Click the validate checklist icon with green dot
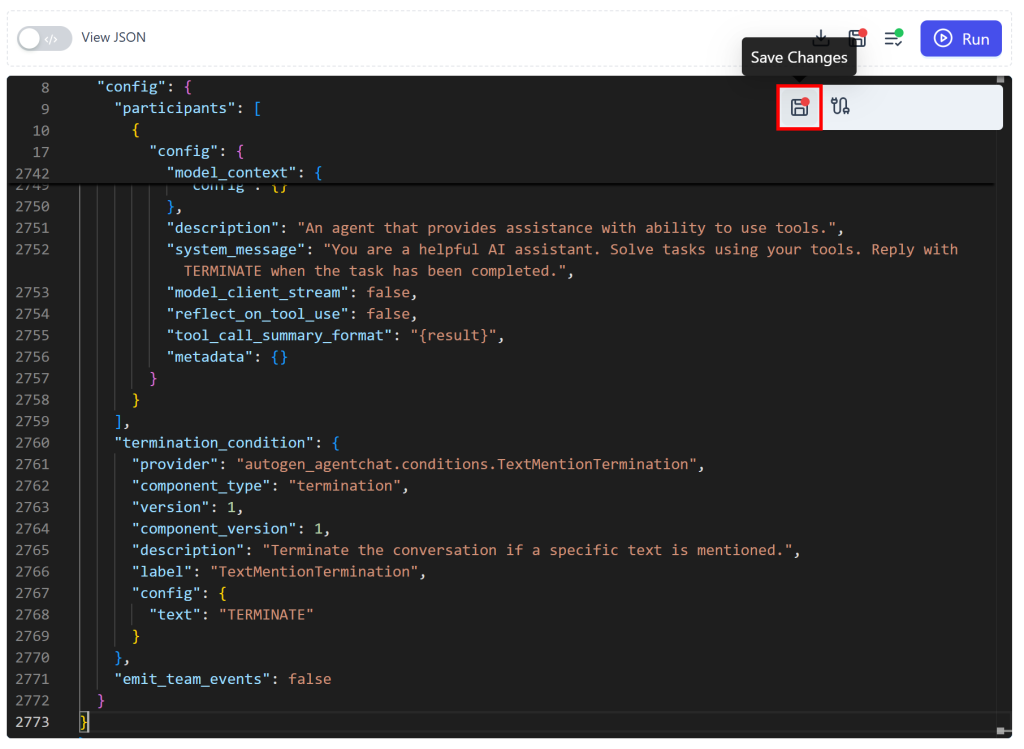Viewport: 1024px width, 749px height. click(893, 38)
